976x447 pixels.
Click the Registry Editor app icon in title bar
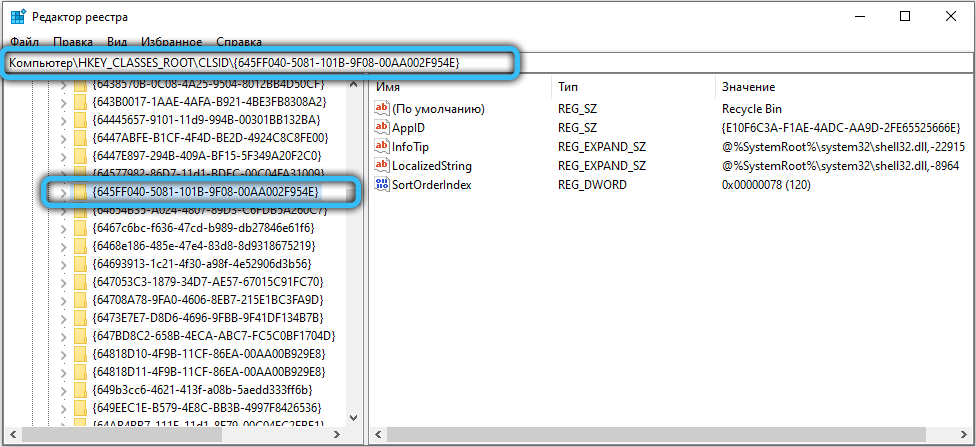click(x=18, y=16)
